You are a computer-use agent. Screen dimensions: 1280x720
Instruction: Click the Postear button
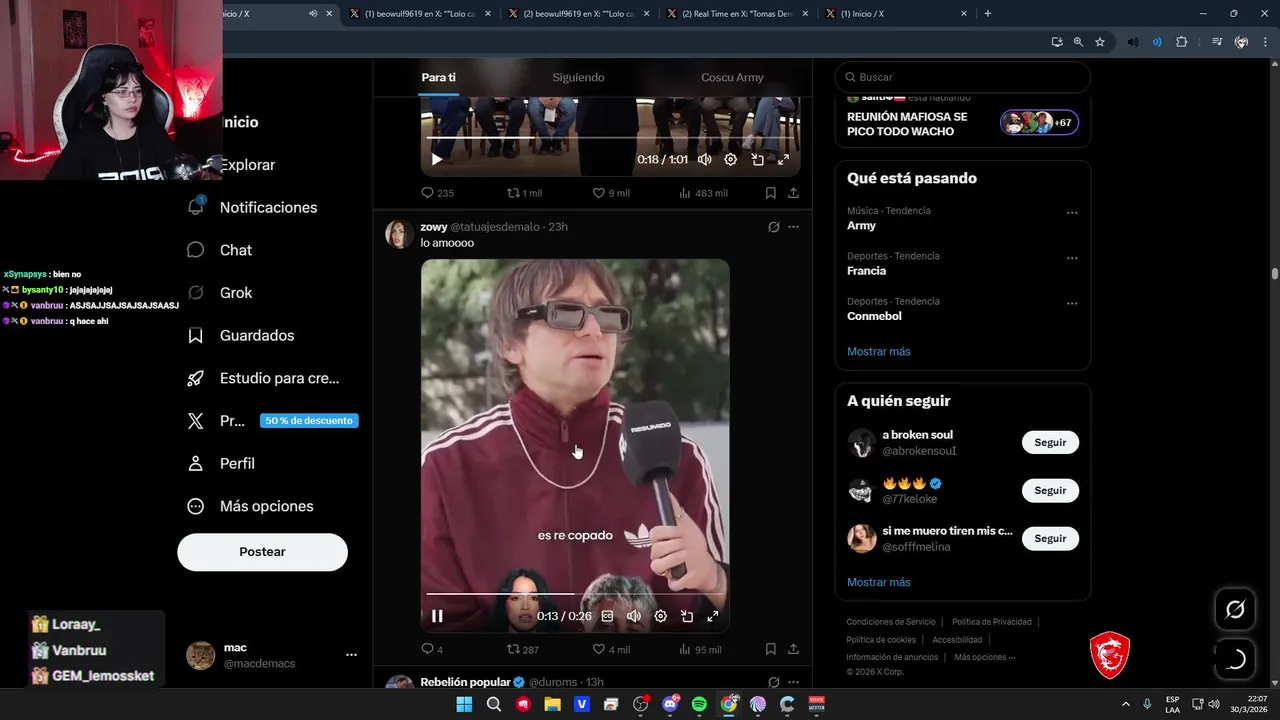(262, 552)
